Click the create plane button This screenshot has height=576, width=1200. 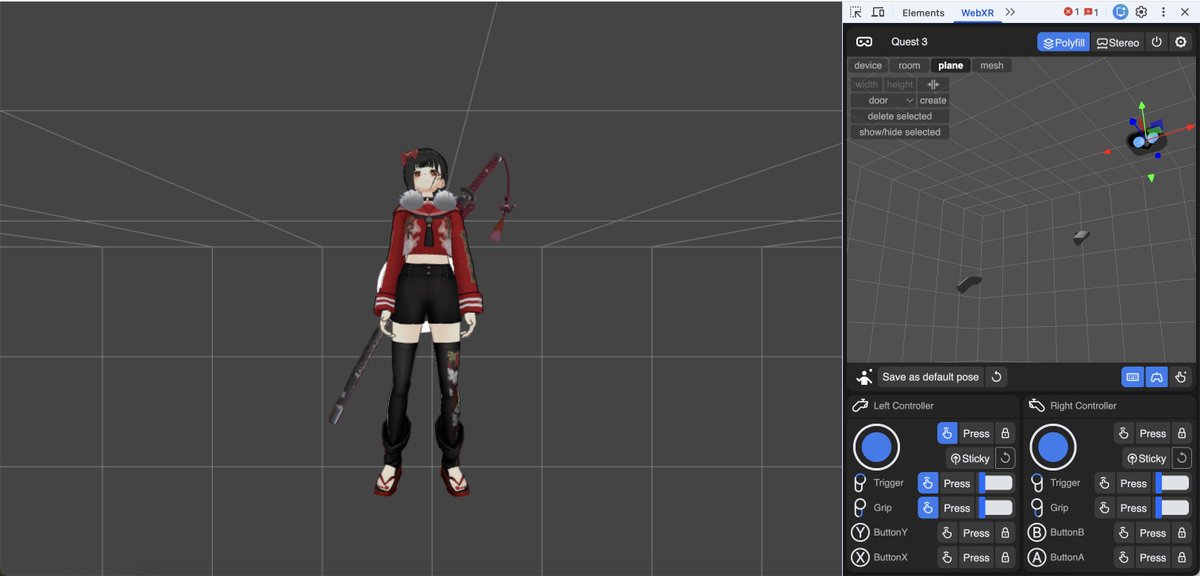tap(933, 101)
